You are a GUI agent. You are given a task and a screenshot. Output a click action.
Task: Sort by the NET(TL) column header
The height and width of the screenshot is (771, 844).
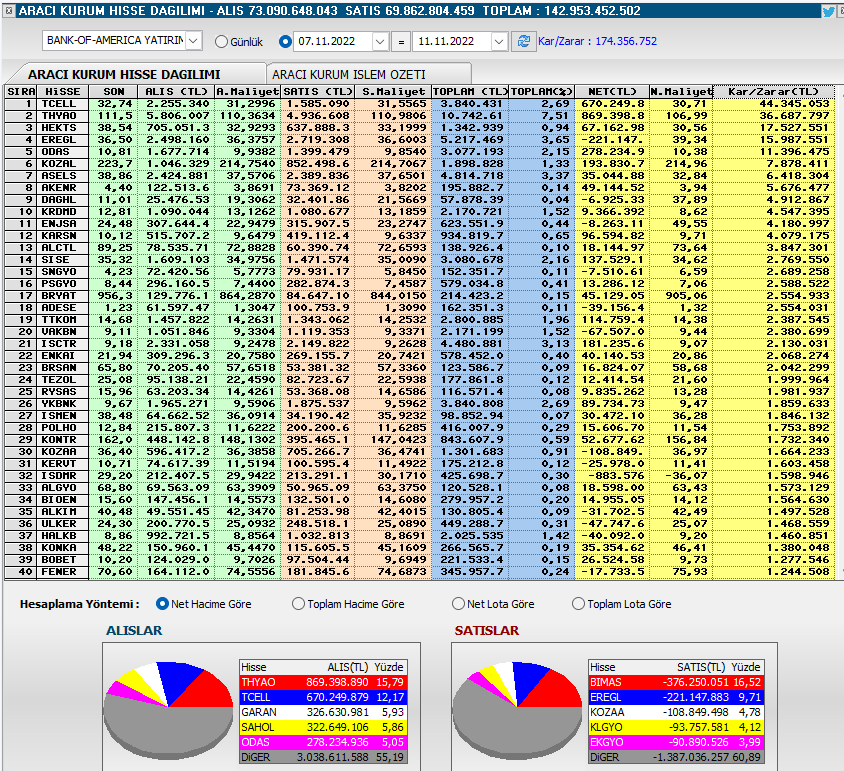click(x=612, y=92)
